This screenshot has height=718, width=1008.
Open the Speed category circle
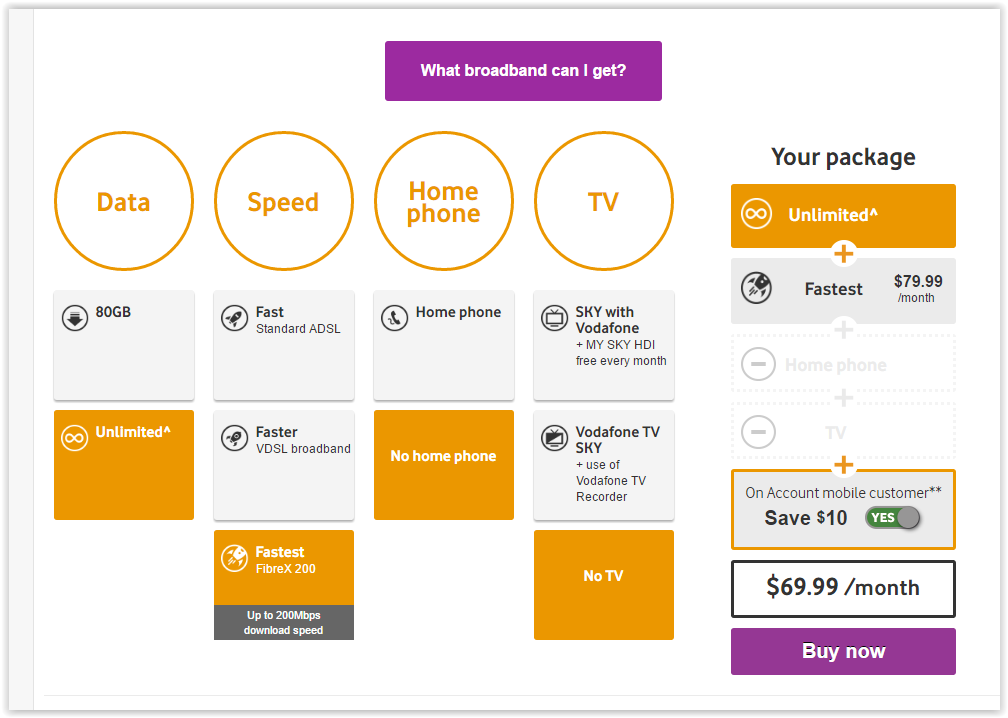(x=284, y=201)
